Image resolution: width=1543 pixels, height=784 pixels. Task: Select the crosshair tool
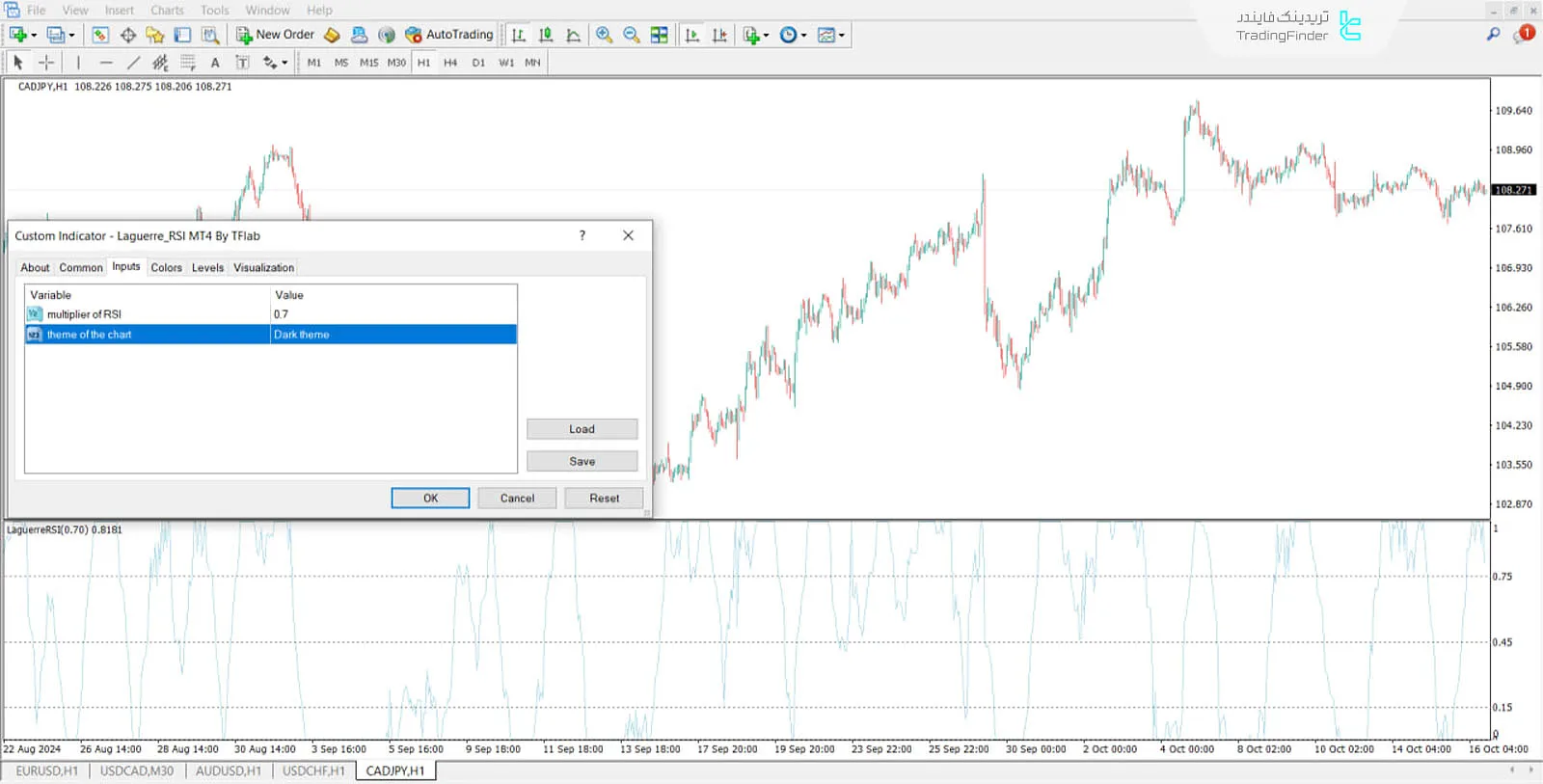tap(46, 63)
